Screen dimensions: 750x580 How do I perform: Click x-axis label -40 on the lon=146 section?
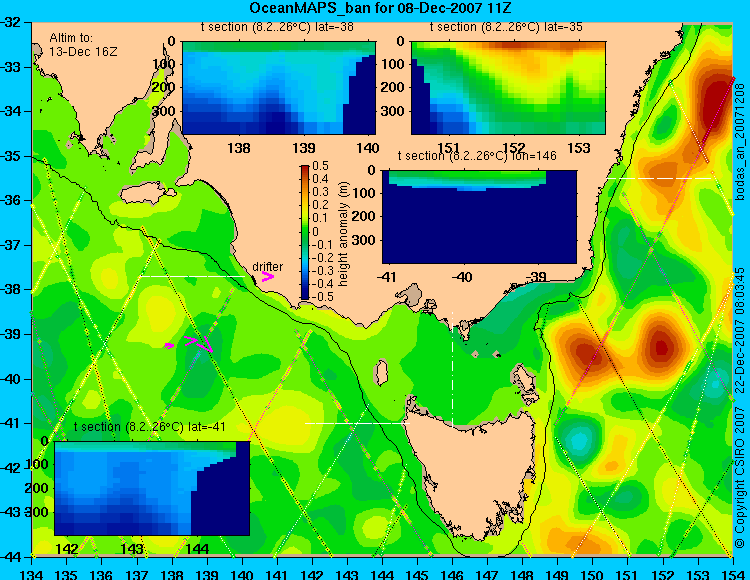pyautogui.click(x=463, y=276)
